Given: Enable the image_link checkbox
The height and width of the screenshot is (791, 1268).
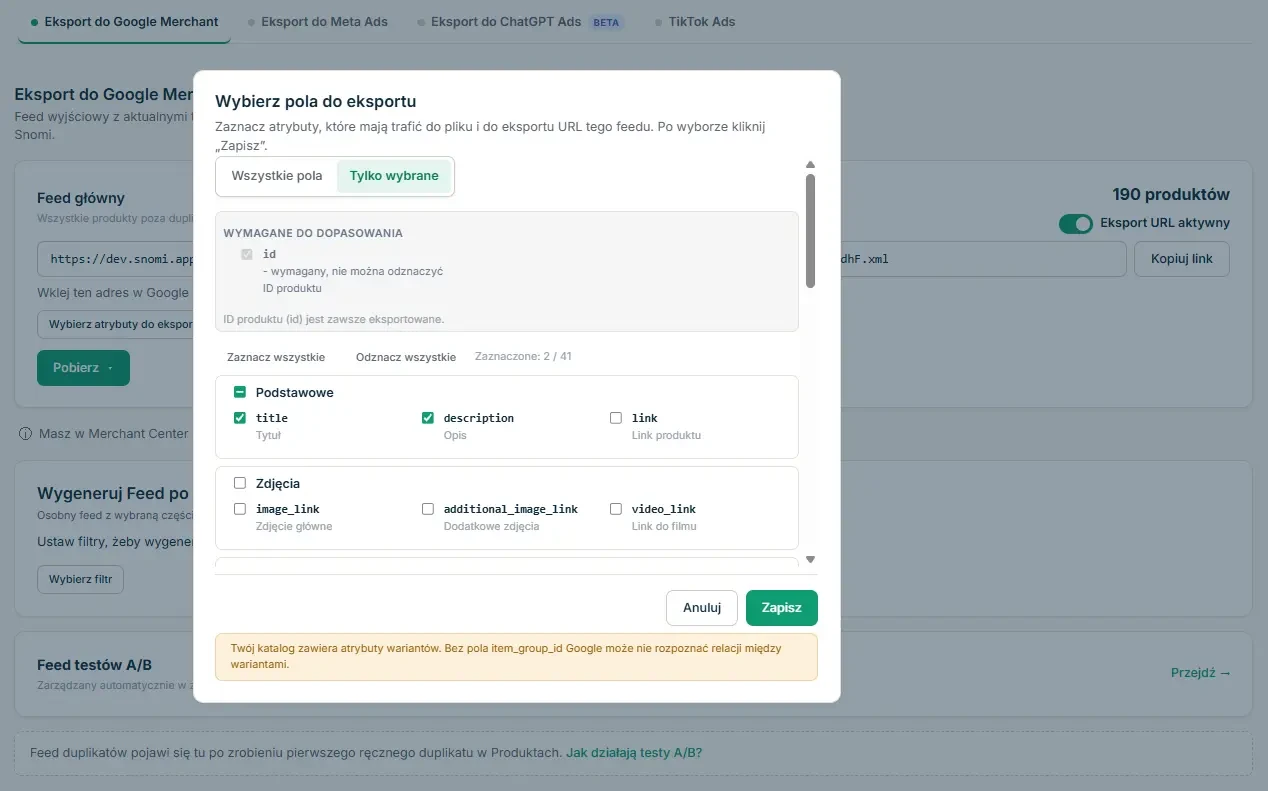Looking at the screenshot, I should pyautogui.click(x=240, y=509).
